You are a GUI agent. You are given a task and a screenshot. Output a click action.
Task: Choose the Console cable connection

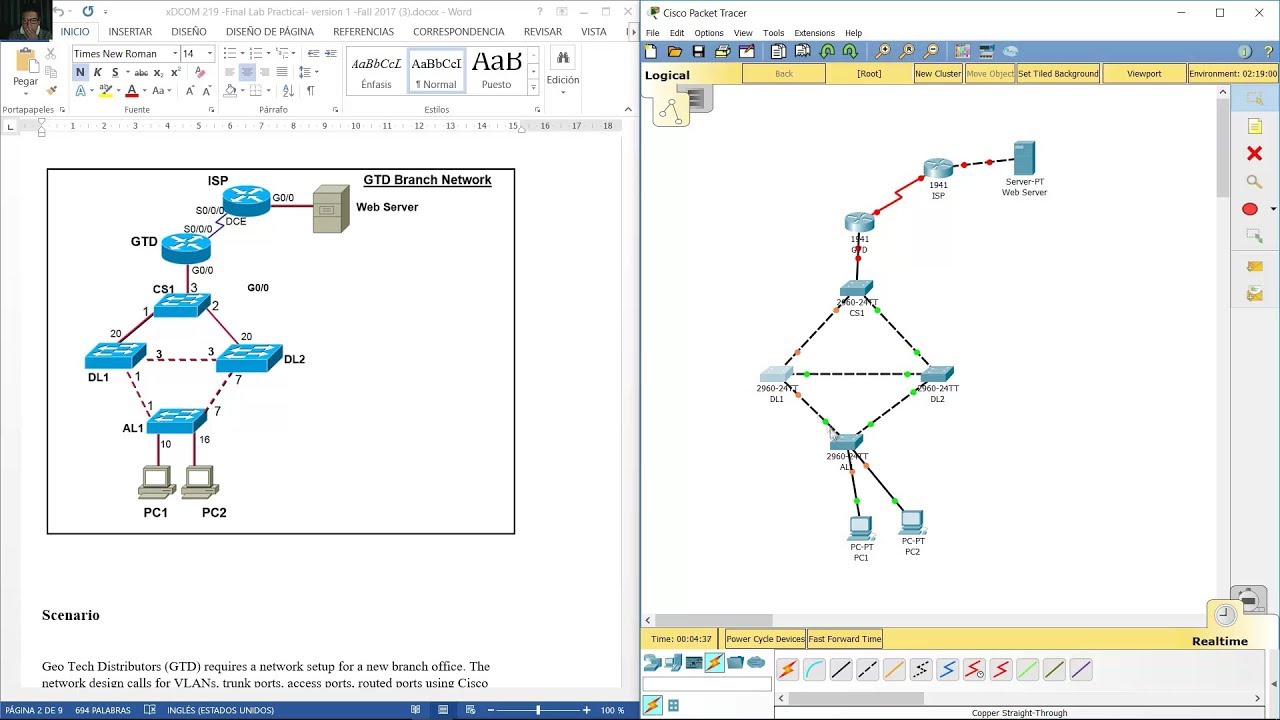coord(814,670)
